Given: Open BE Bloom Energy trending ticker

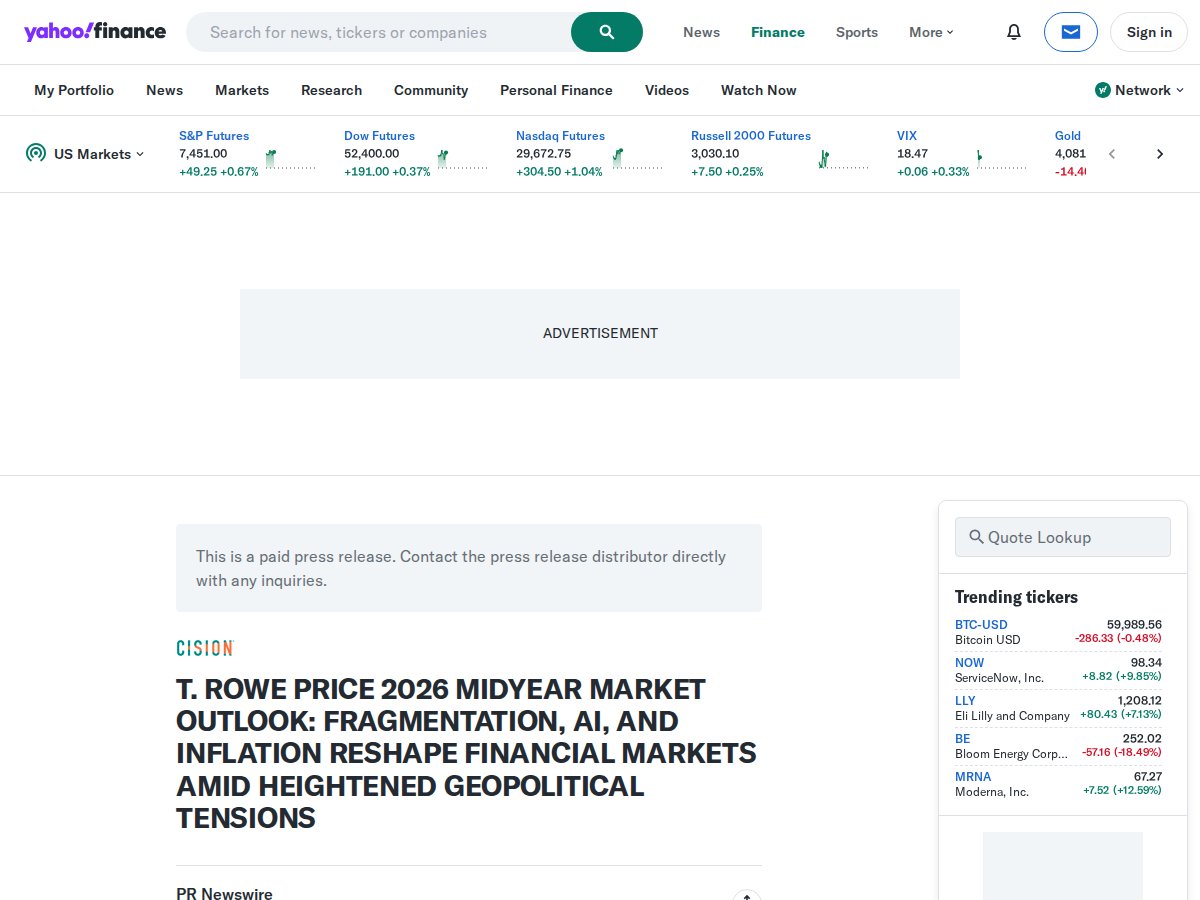Looking at the screenshot, I should 962,739.
